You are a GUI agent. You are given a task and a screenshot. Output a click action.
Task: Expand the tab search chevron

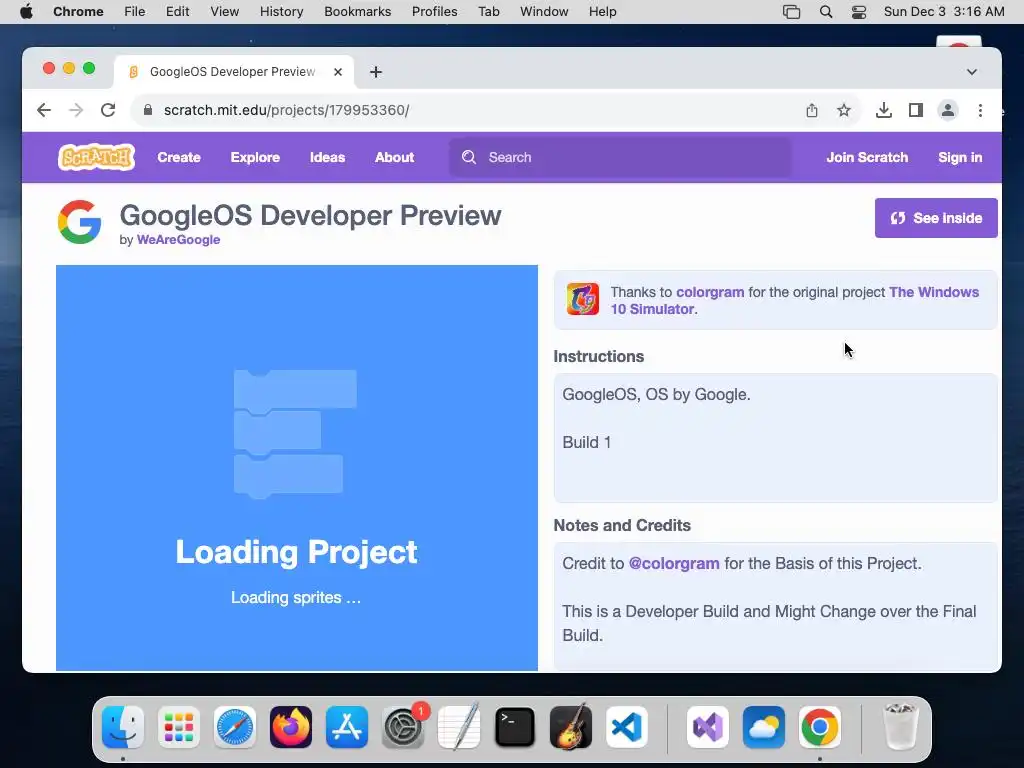972,72
